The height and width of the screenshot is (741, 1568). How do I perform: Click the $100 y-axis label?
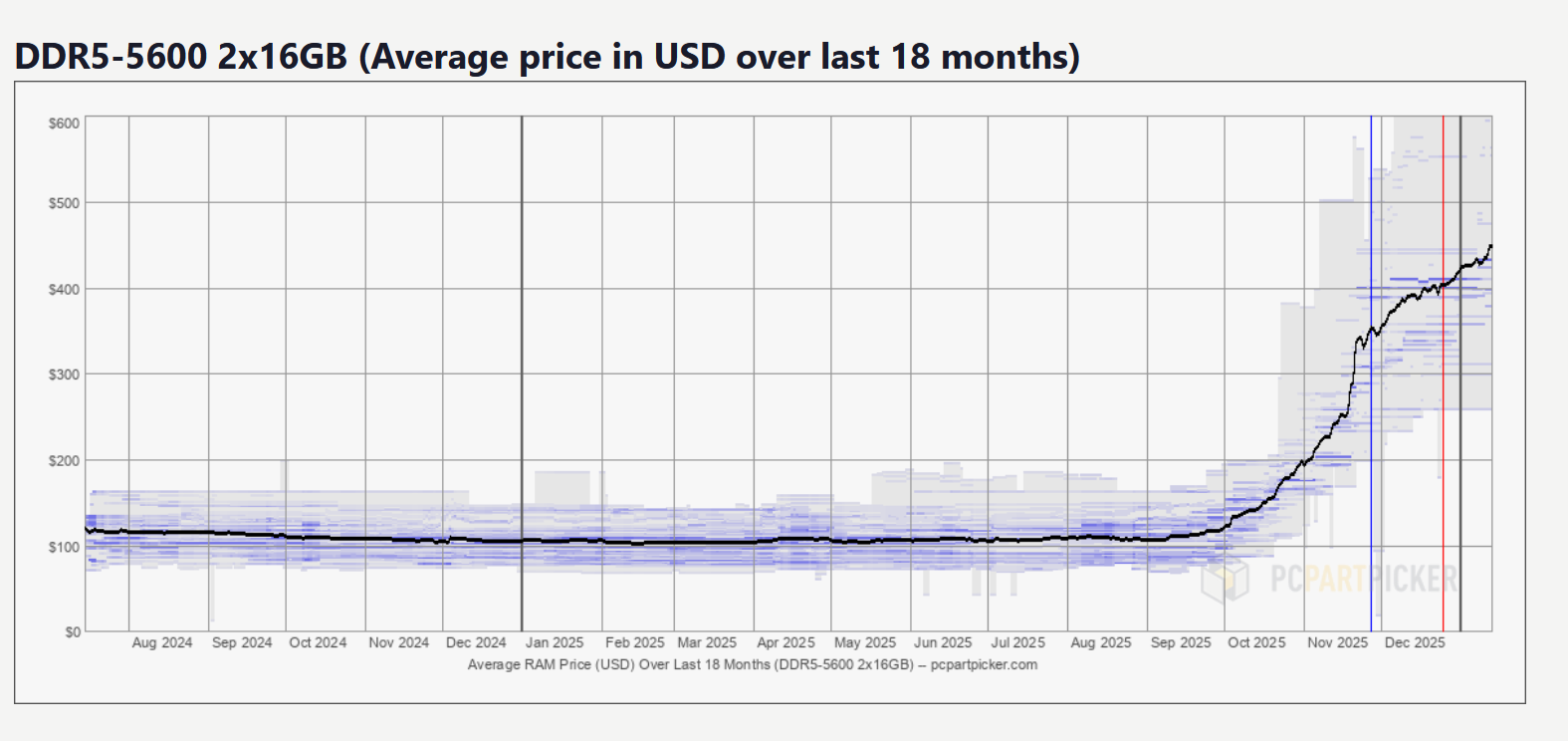coord(64,547)
